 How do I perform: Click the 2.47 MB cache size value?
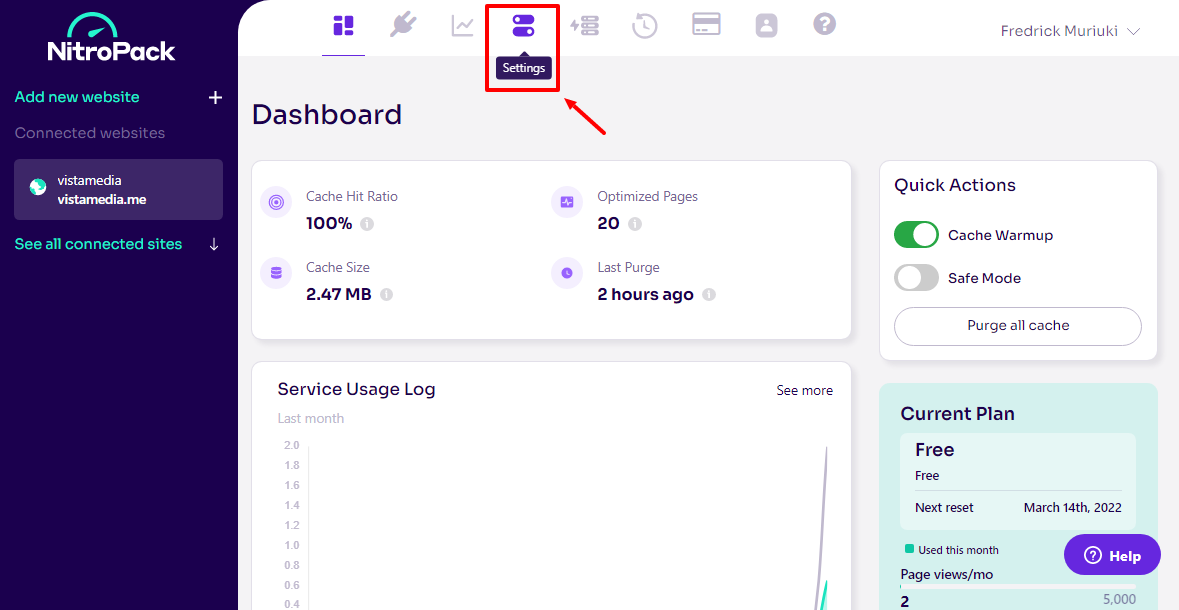[338, 294]
